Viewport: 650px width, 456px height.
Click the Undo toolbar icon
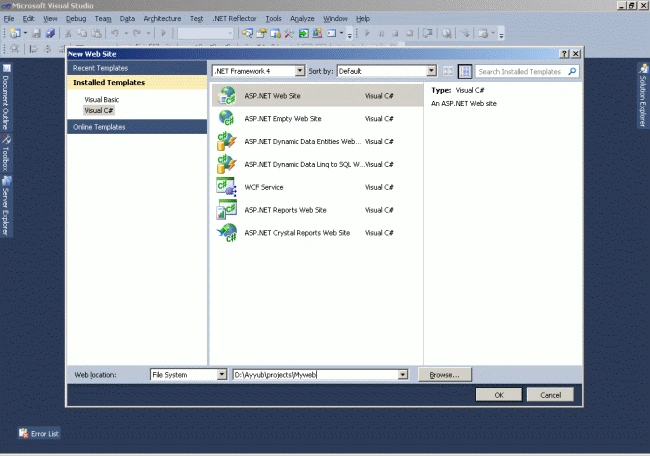[x=115, y=33]
